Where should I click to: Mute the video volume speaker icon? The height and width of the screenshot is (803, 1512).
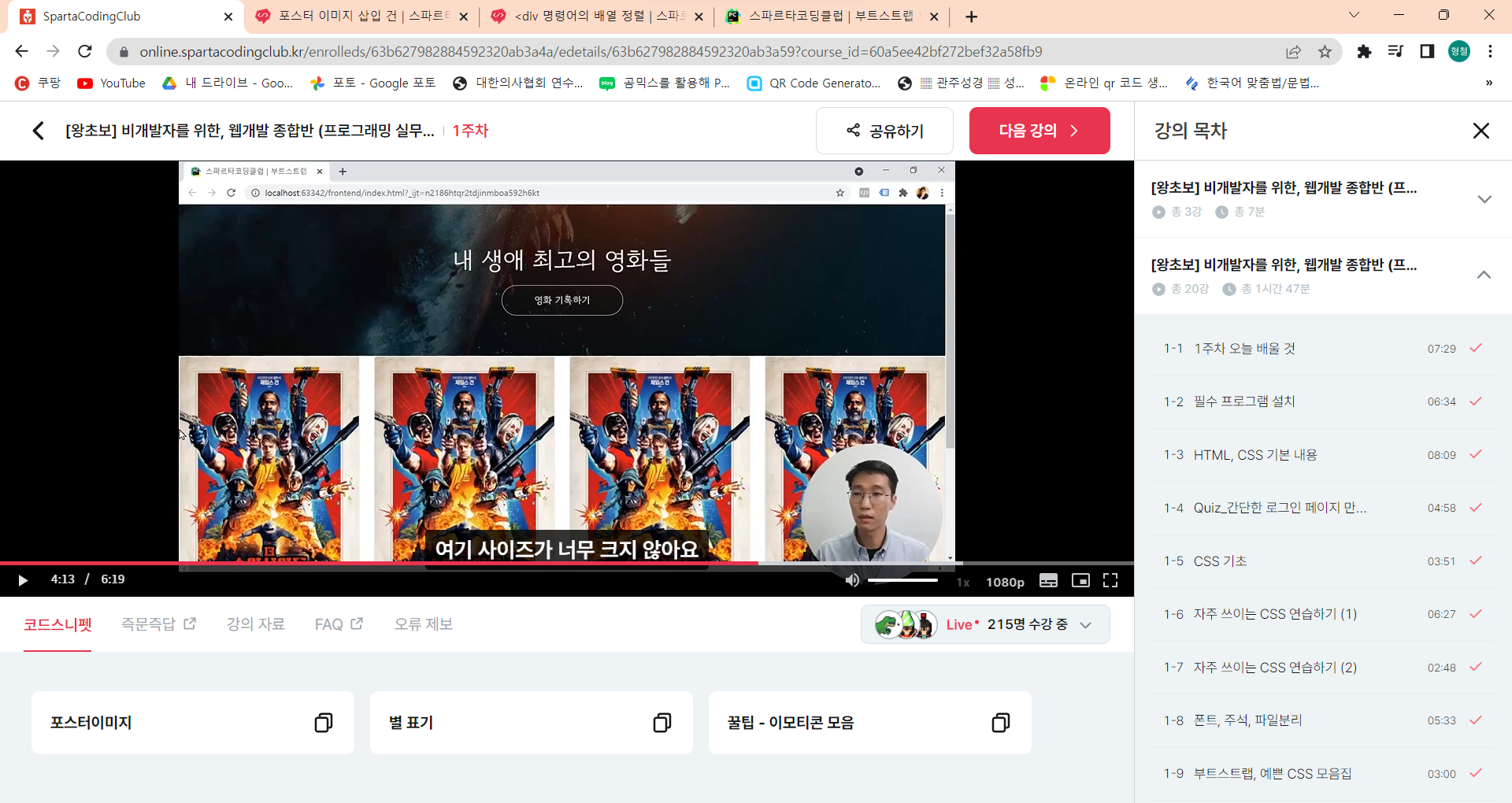[852, 580]
